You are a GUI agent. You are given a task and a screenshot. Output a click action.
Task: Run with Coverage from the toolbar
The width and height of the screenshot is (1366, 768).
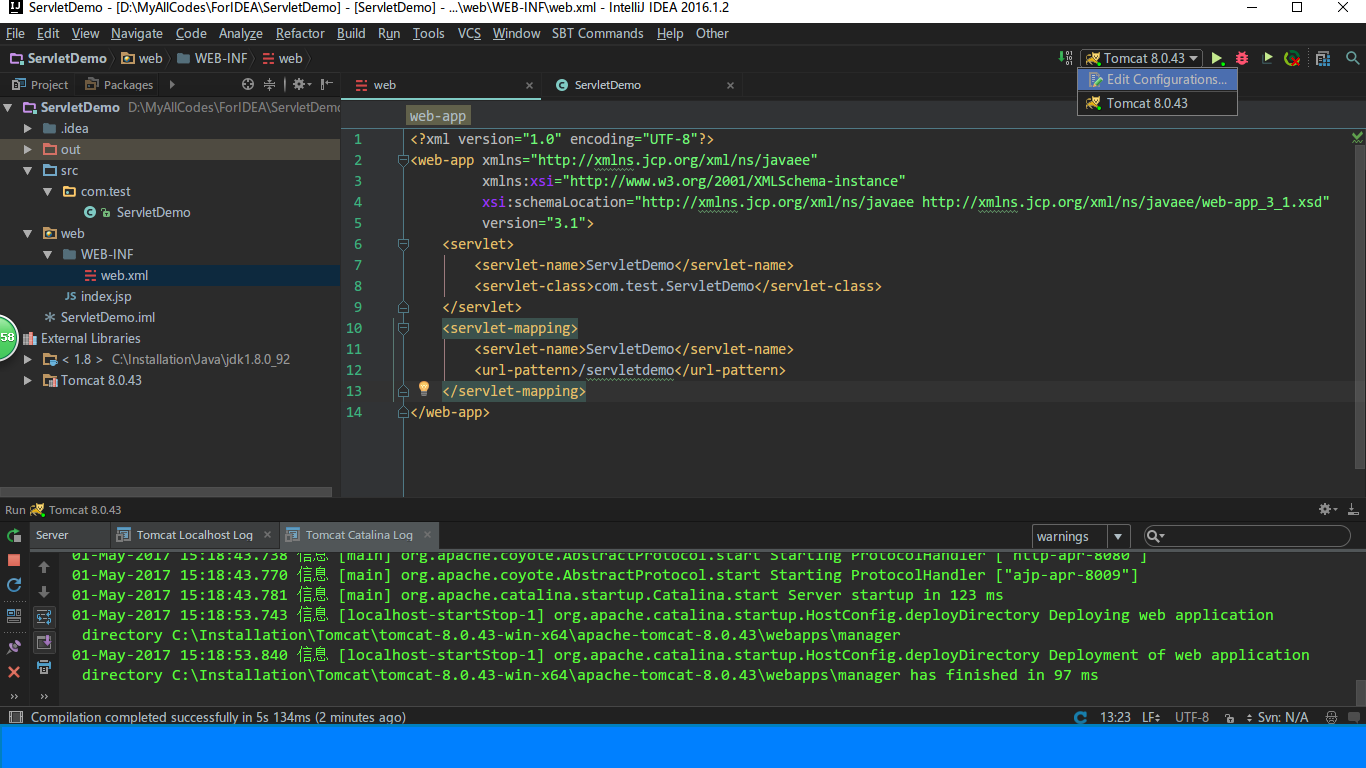[1268, 58]
